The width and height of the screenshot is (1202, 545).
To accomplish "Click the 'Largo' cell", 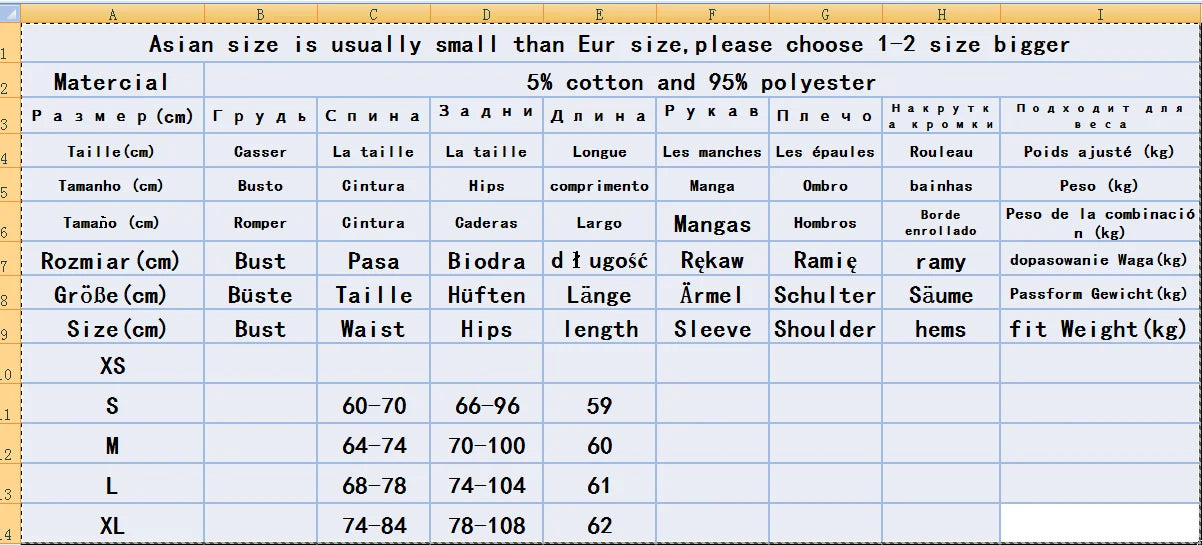I will click(x=600, y=222).
